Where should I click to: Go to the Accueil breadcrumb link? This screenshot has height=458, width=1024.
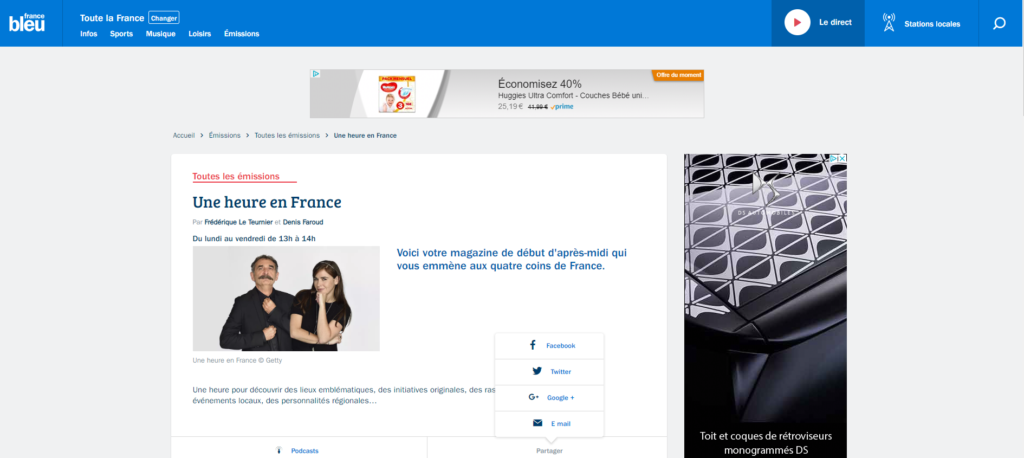184,135
